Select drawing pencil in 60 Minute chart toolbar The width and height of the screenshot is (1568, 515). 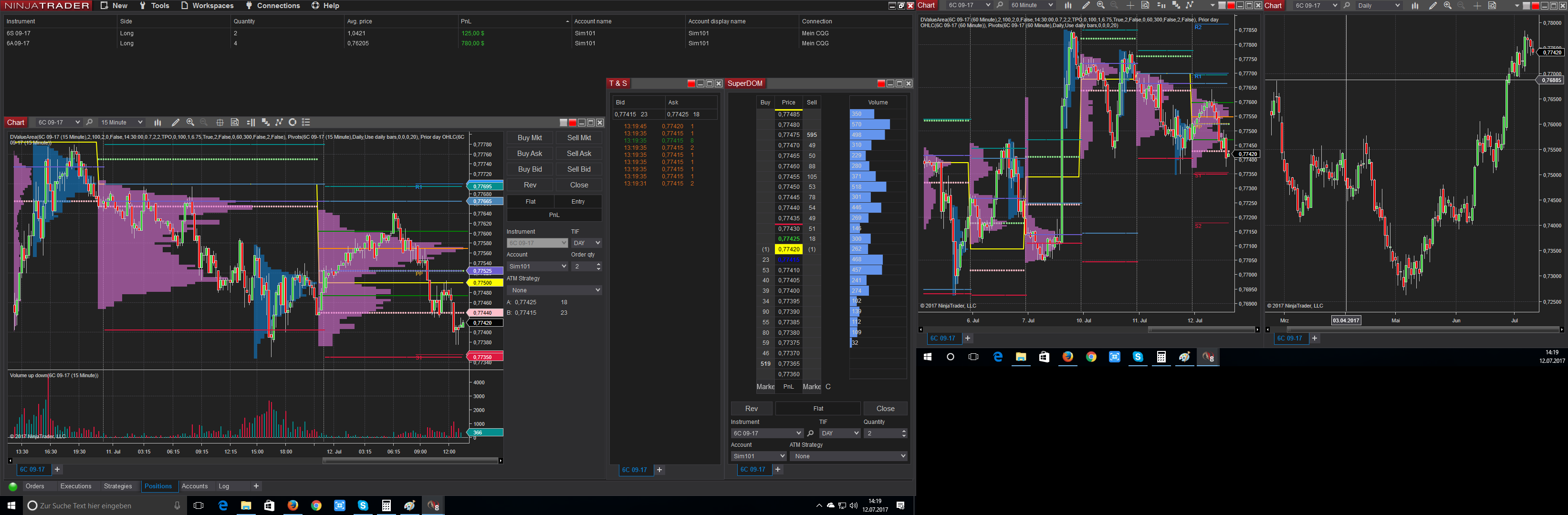(1086, 5)
